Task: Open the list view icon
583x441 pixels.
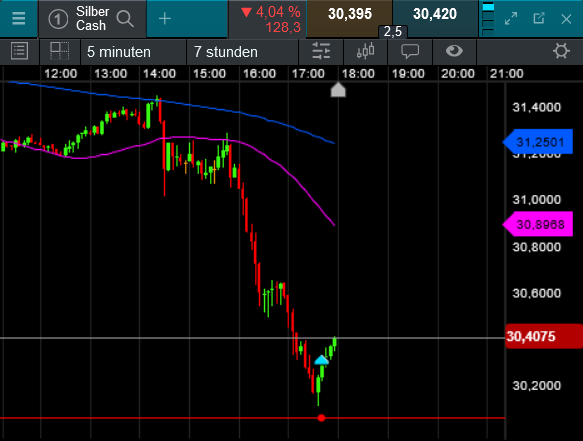Action: click(19, 51)
